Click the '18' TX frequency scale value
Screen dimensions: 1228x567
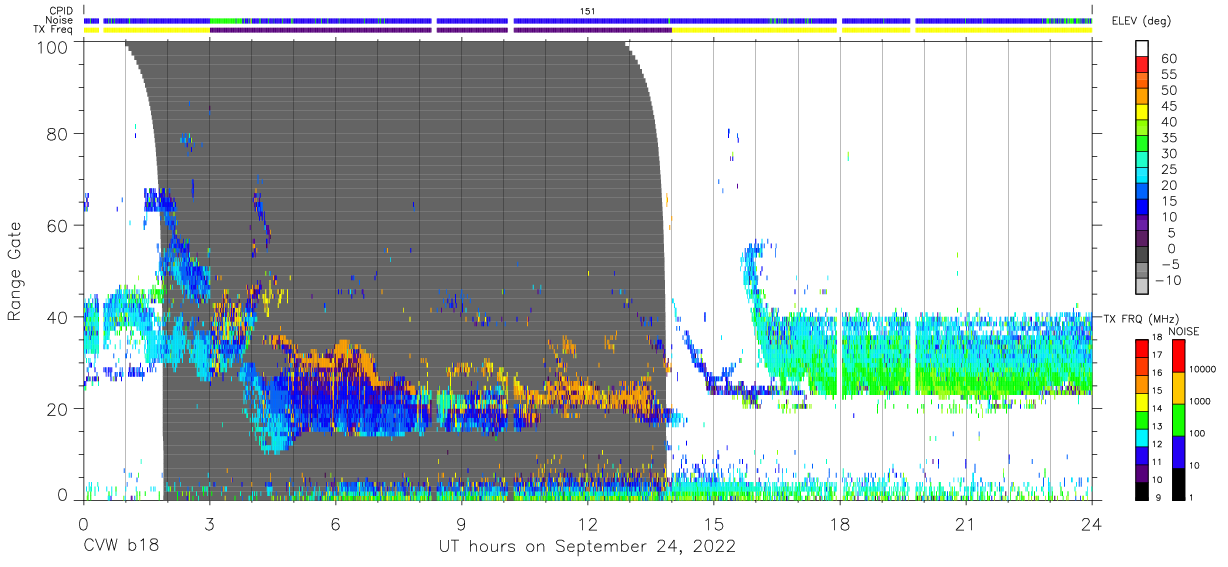[x=1159, y=339]
